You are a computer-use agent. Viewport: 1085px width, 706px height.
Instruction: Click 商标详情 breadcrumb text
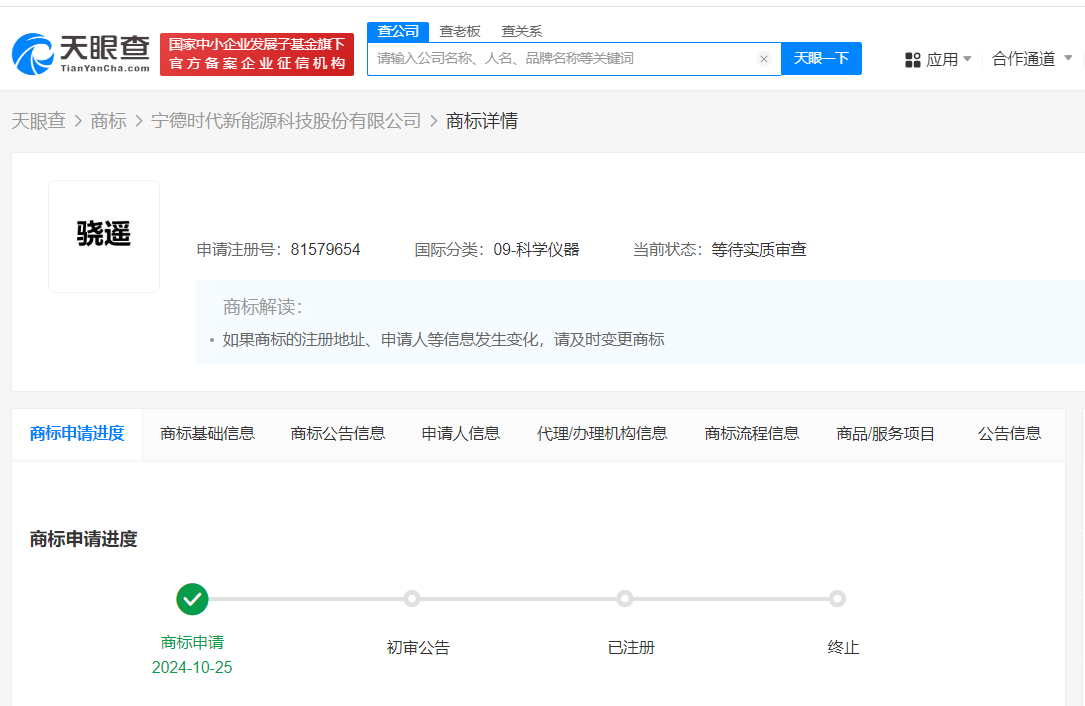point(482,121)
